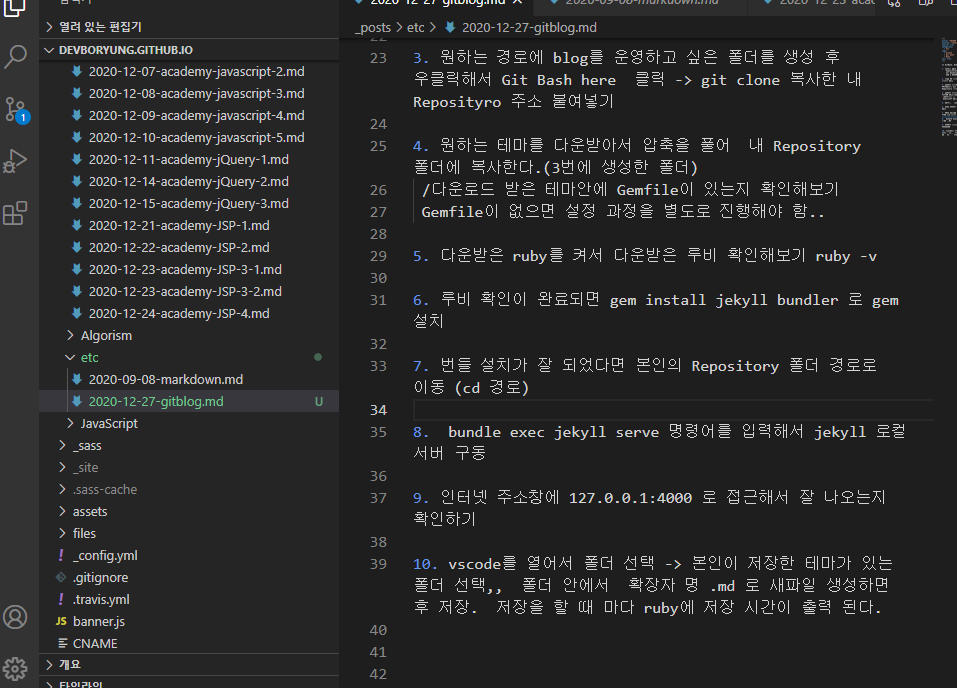957x688 pixels.
Task: Click line number 31 in gutter
Action: click(x=378, y=300)
